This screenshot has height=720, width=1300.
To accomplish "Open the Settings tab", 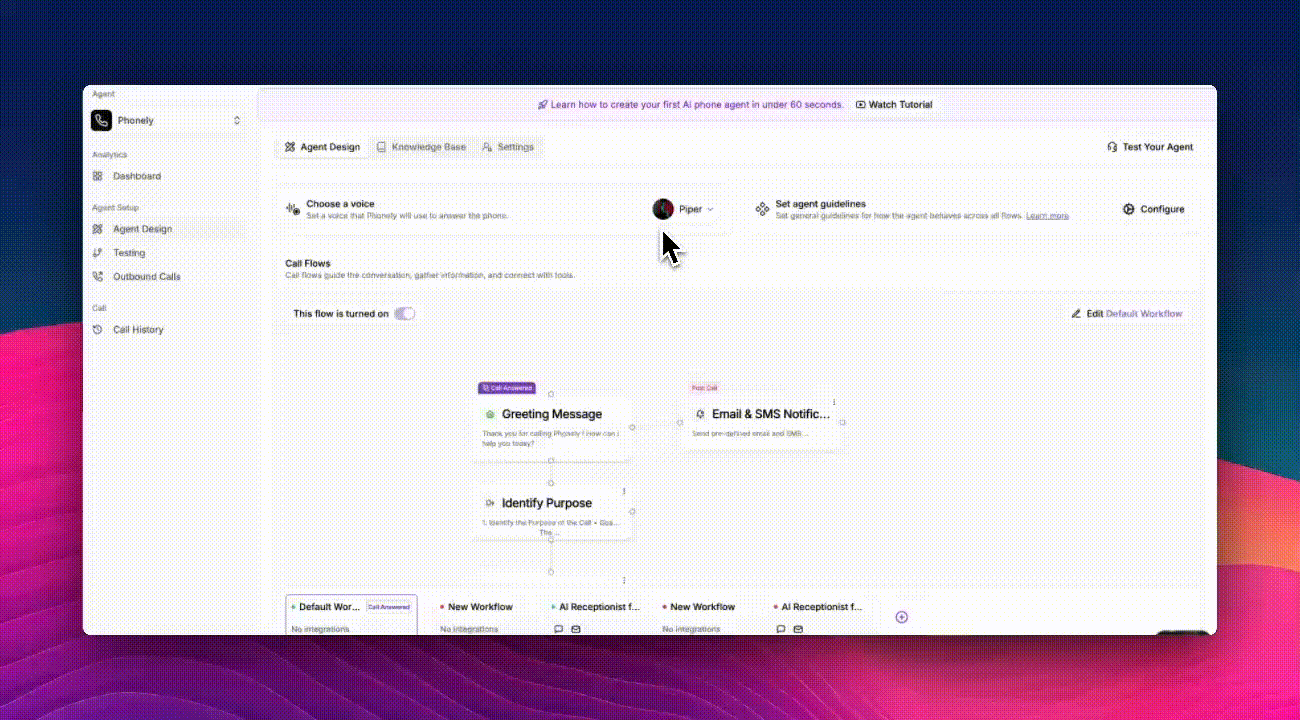I will (509, 147).
